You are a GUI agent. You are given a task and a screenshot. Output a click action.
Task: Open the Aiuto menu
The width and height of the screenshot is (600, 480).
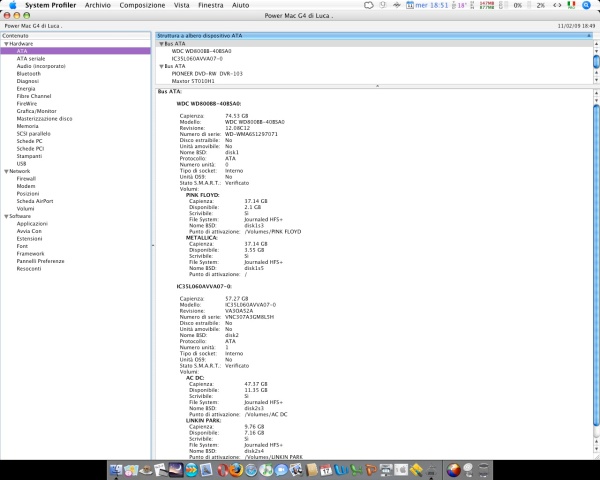coord(240,5)
